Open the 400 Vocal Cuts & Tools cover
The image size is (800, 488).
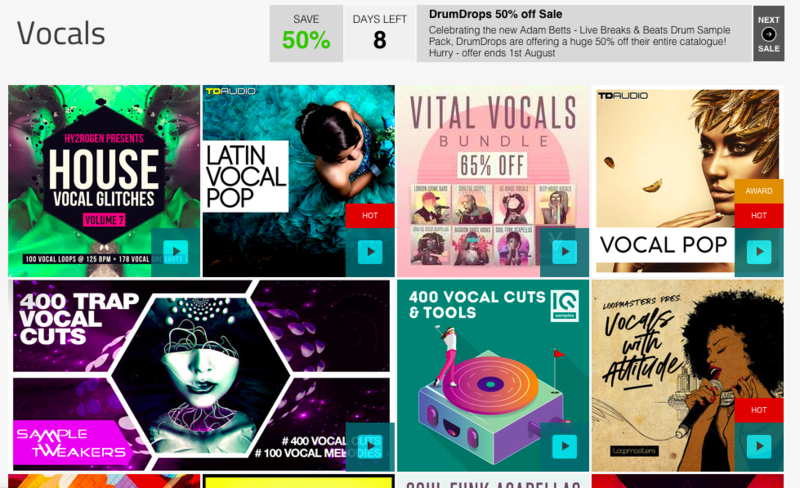coord(493,375)
